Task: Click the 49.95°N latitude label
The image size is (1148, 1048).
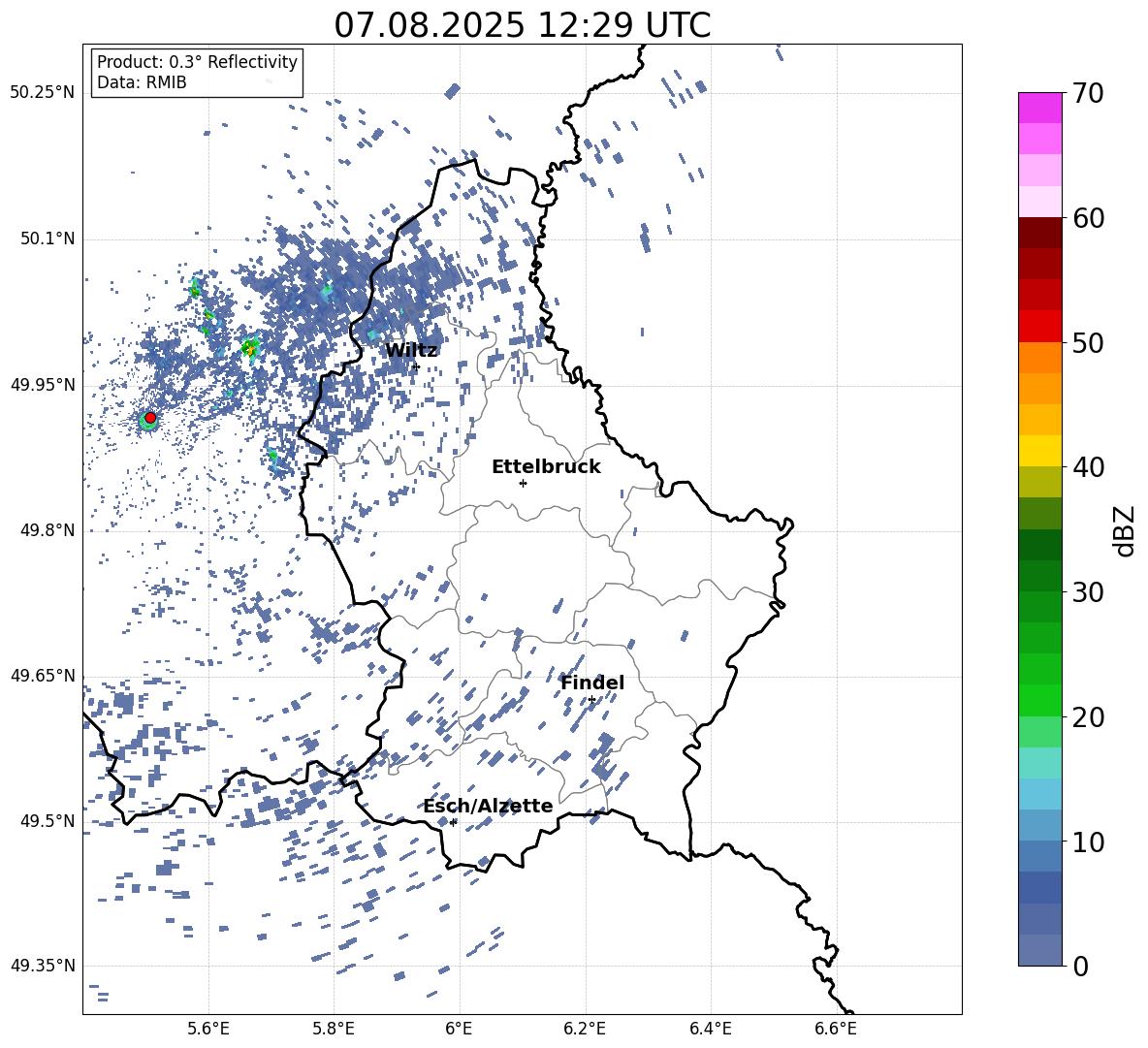Action: (x=43, y=384)
